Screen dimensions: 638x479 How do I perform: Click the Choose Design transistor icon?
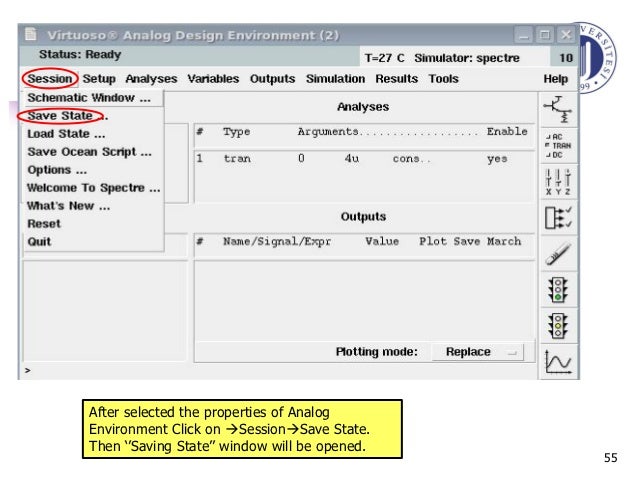pos(558,109)
